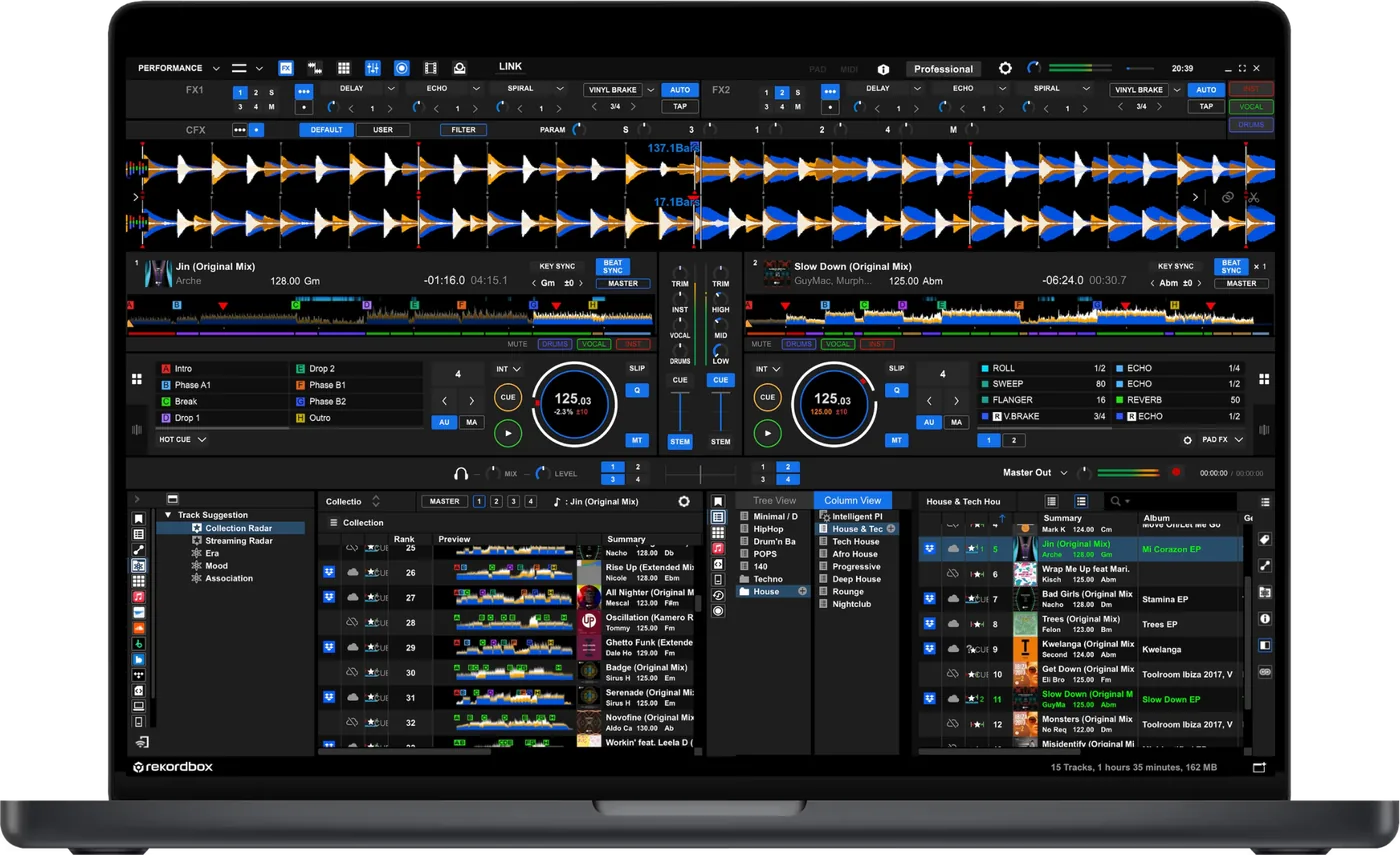Open the red music note icon in left sidebar

(x=138, y=597)
